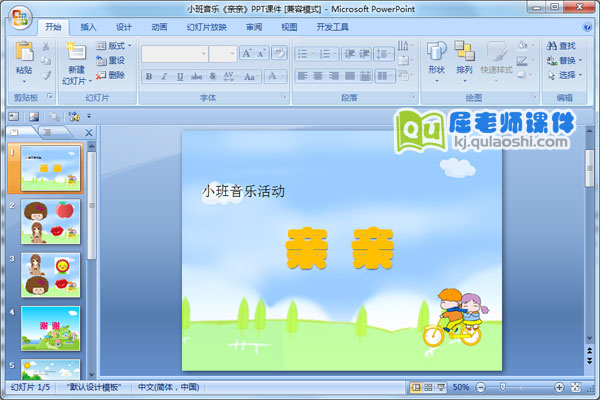The height and width of the screenshot is (400, 600).
Task: Open the Review (审阅) ribbon tab
Action: (x=254, y=27)
